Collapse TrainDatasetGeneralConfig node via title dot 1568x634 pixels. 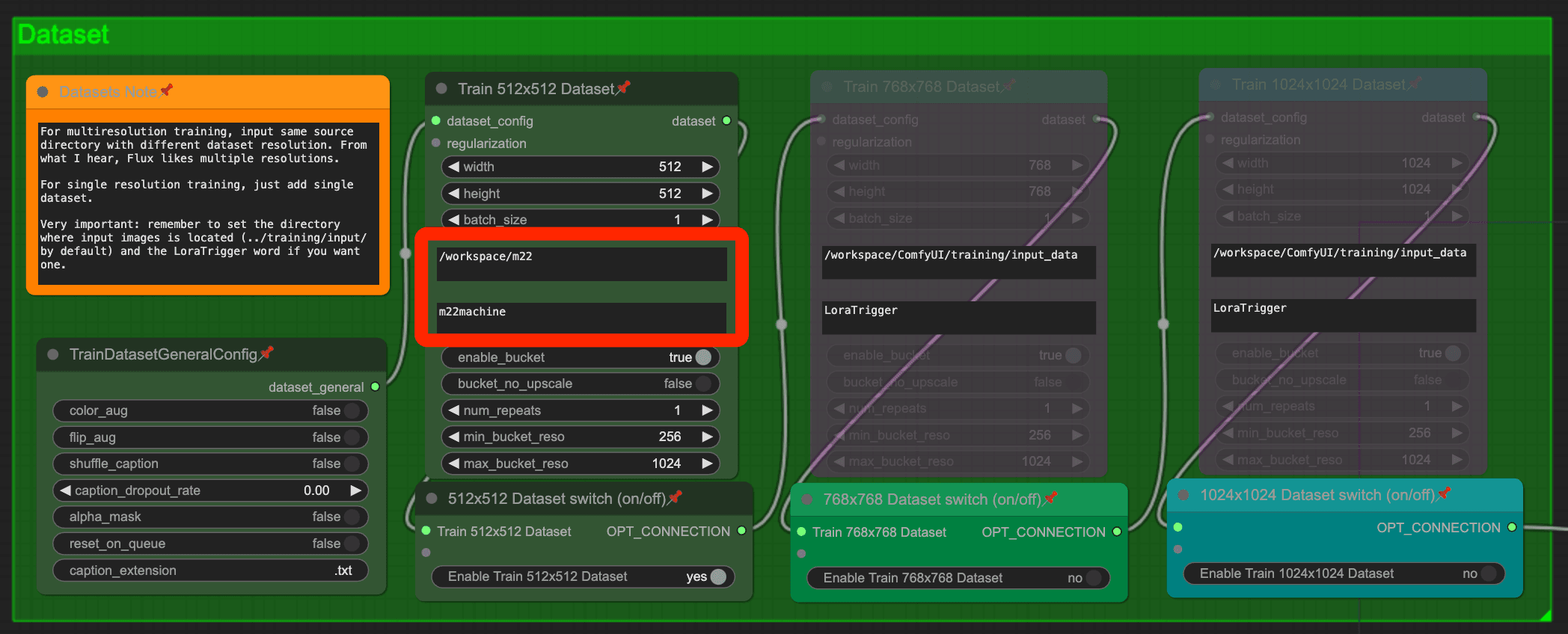[53, 354]
